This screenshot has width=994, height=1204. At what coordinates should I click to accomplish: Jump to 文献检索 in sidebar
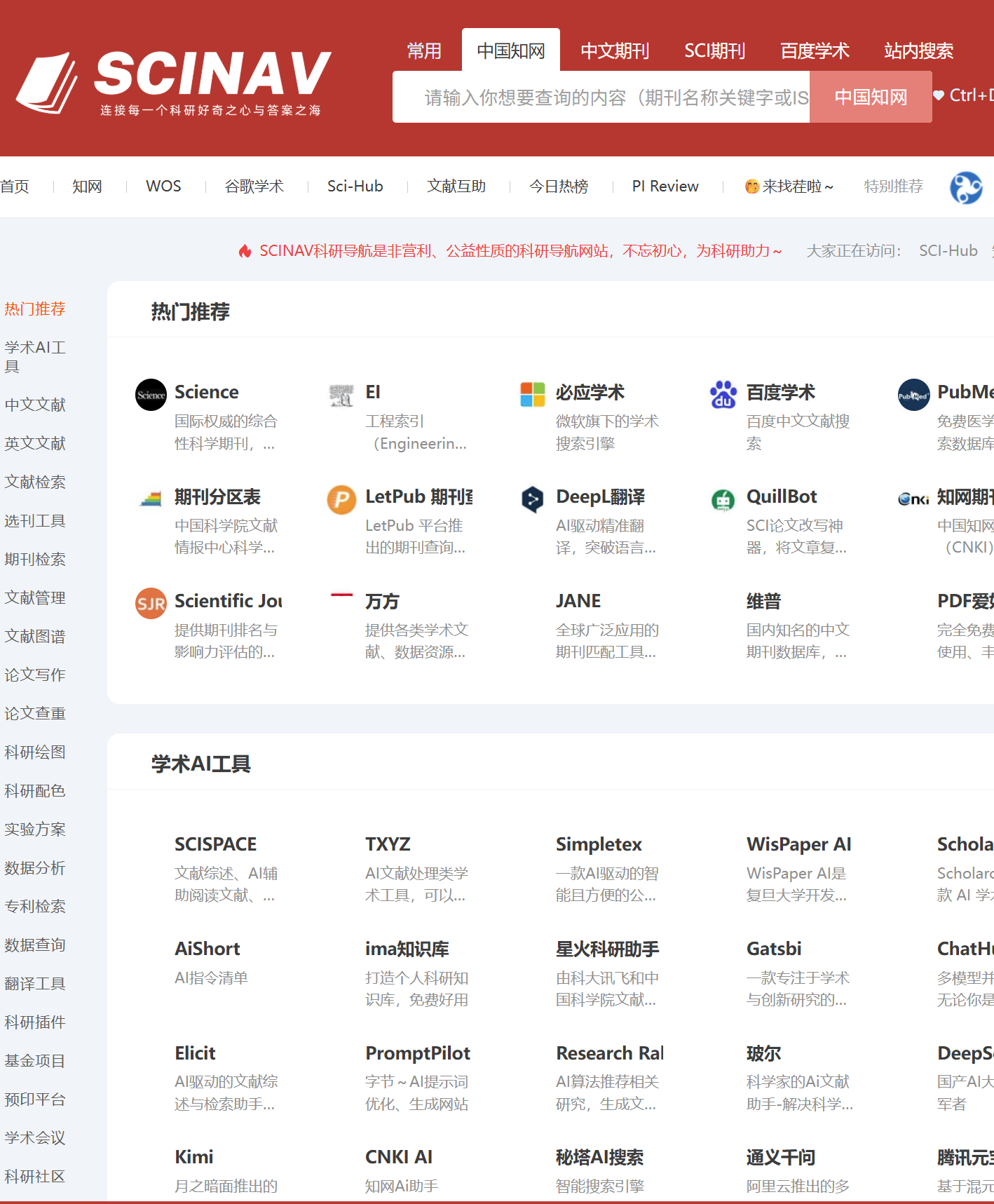click(35, 482)
